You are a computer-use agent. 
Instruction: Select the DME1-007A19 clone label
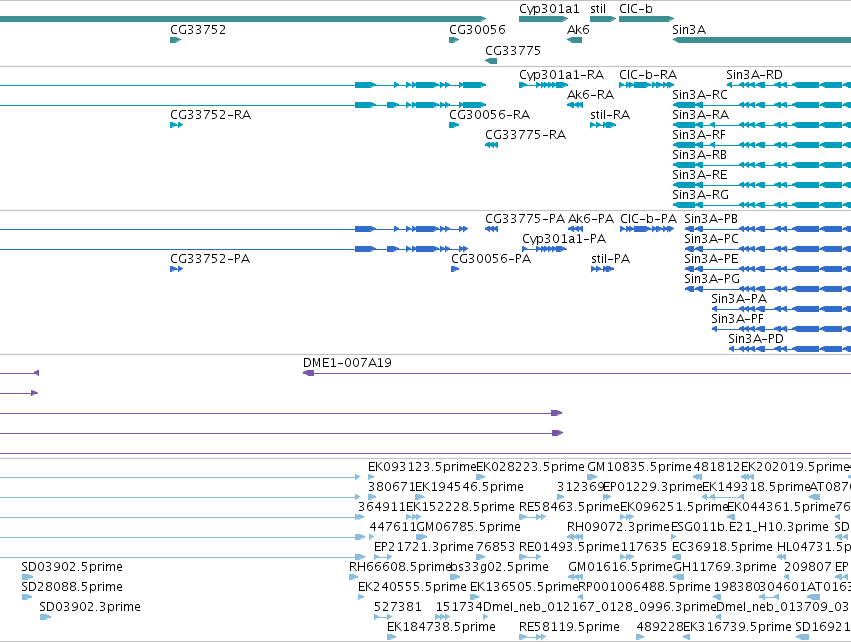(x=347, y=363)
